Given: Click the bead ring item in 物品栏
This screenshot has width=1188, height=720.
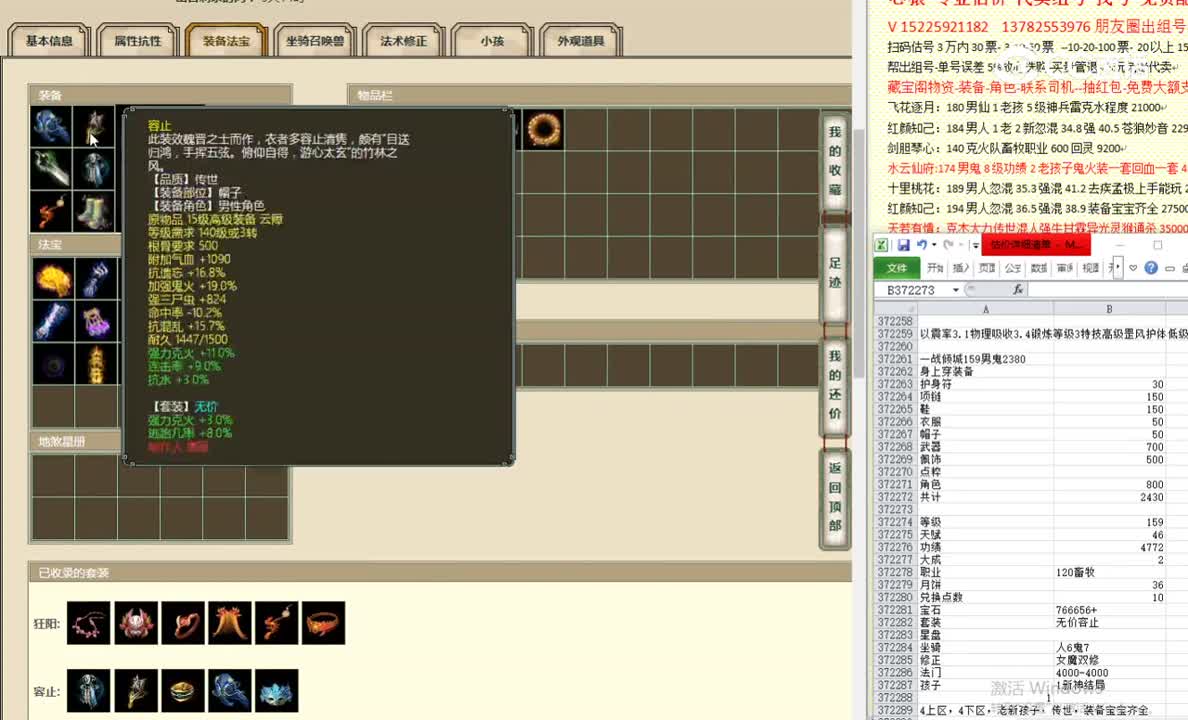Looking at the screenshot, I should point(543,129).
